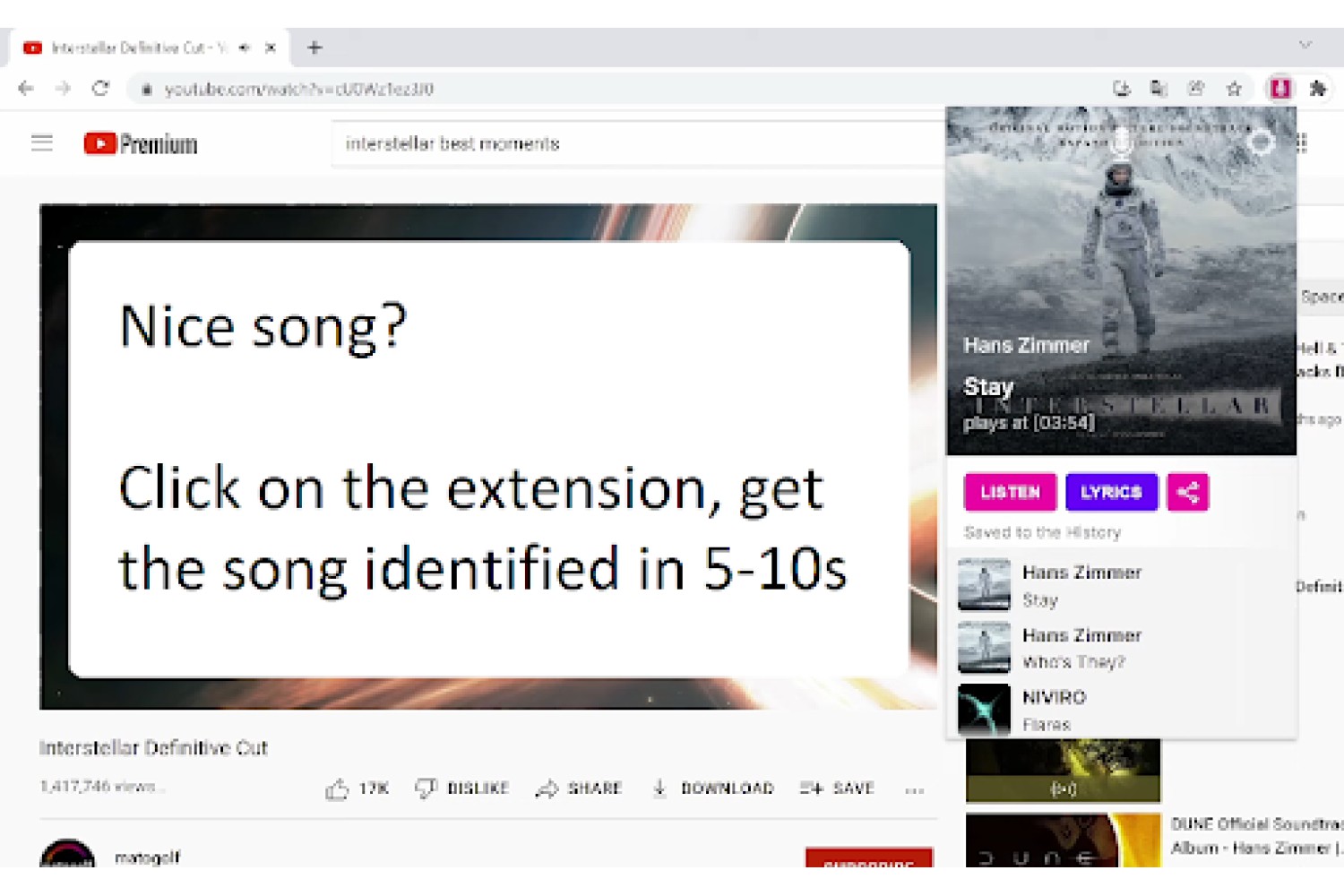Click the browser forward arrow
Image resolution: width=1344 pixels, height=896 pixels.
coord(63,89)
